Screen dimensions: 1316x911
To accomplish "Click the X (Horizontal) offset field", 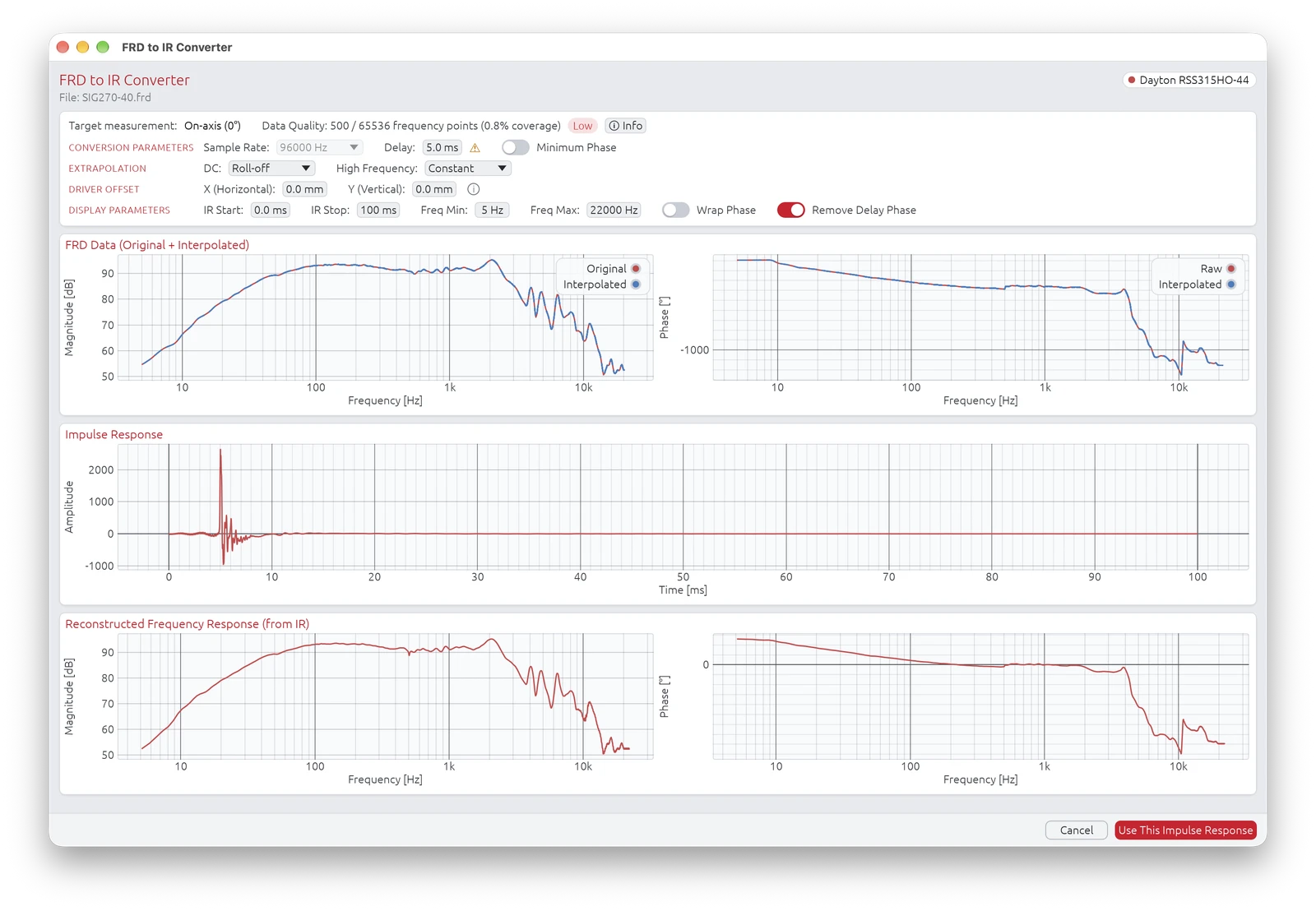I will [x=304, y=189].
